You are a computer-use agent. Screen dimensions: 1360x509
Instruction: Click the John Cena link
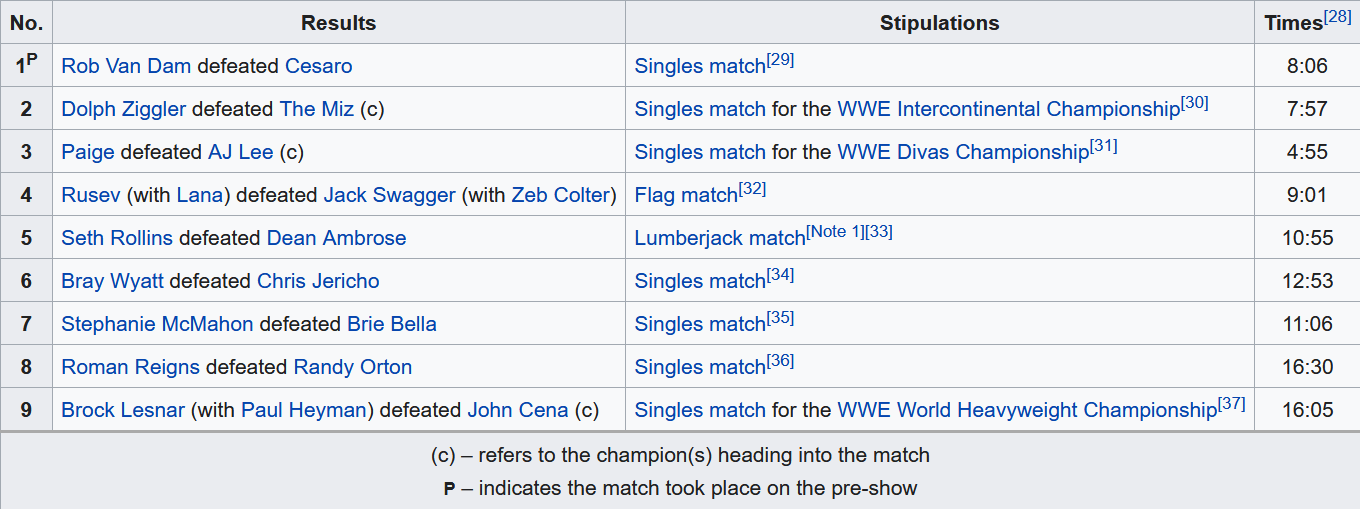517,410
